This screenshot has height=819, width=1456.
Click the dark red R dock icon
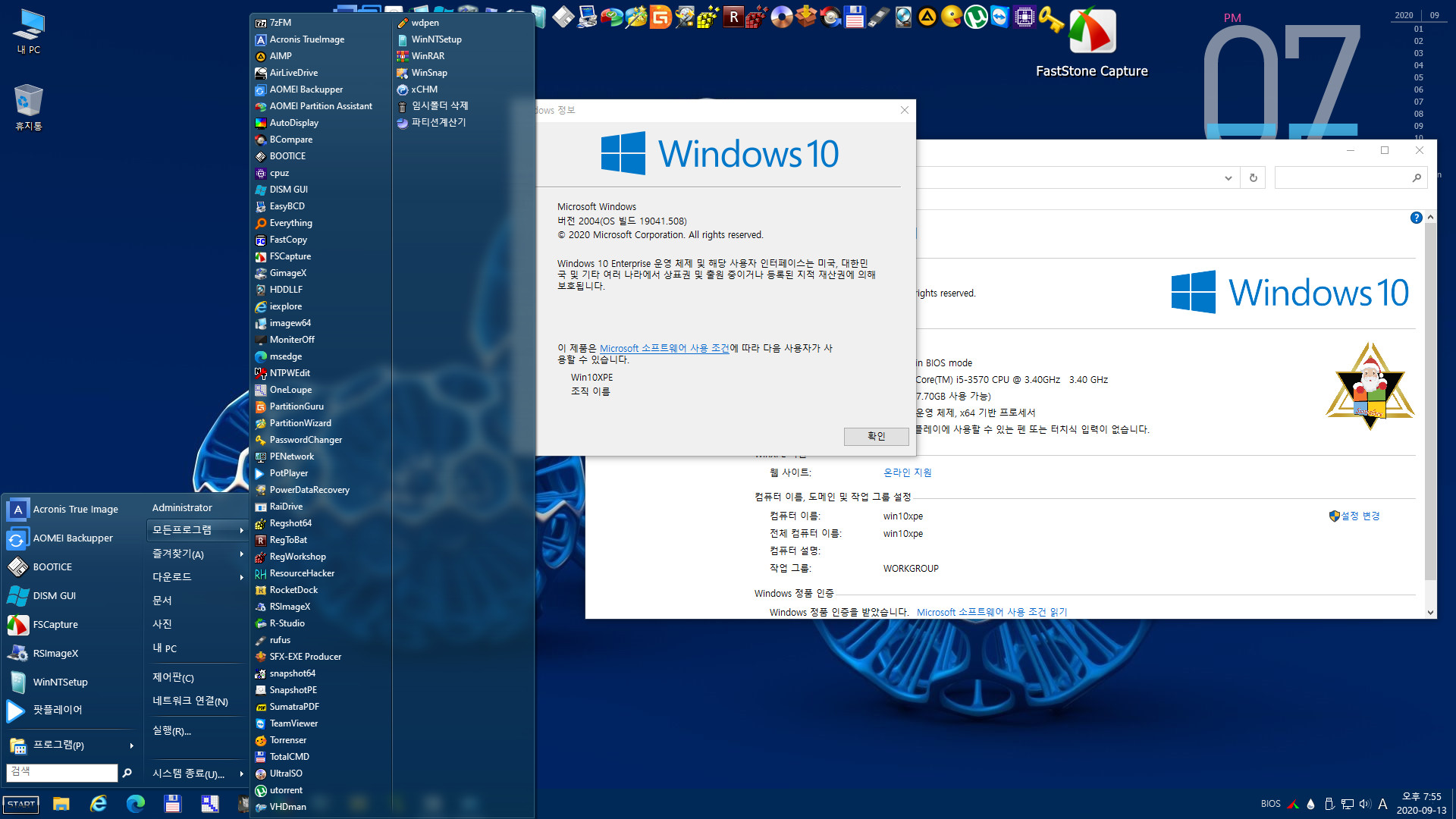click(733, 17)
